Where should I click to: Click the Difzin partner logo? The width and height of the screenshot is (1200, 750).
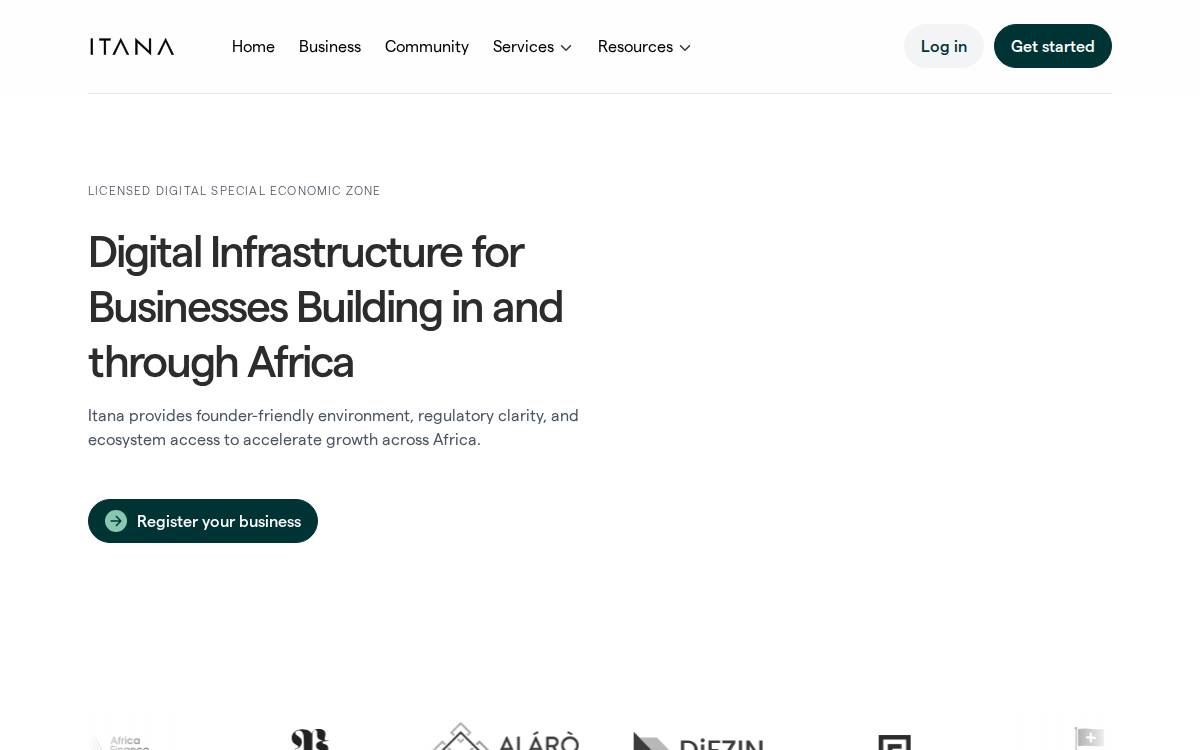[x=698, y=741]
